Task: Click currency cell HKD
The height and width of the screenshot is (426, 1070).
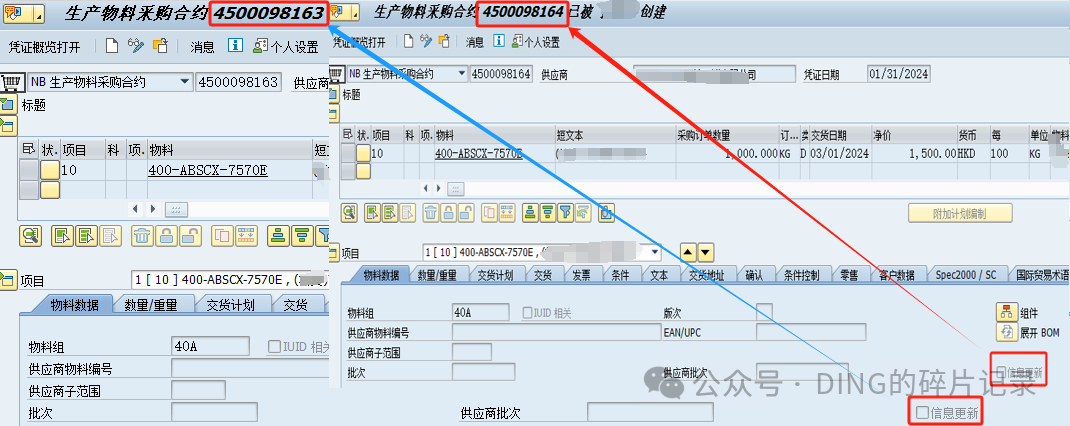Action: click(972, 154)
